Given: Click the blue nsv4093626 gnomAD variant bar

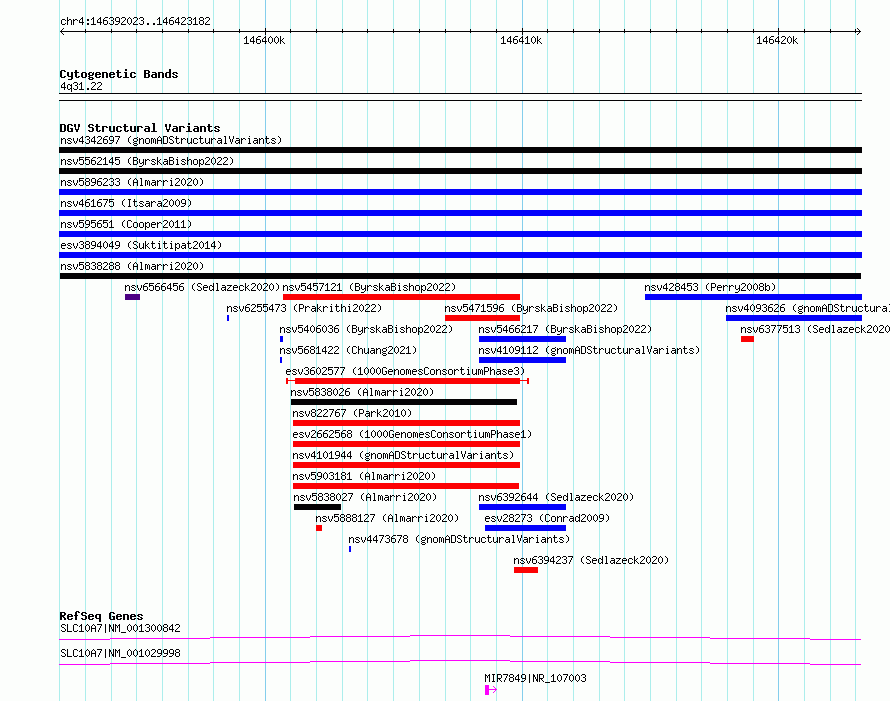Looking at the screenshot, I should (x=794, y=318).
